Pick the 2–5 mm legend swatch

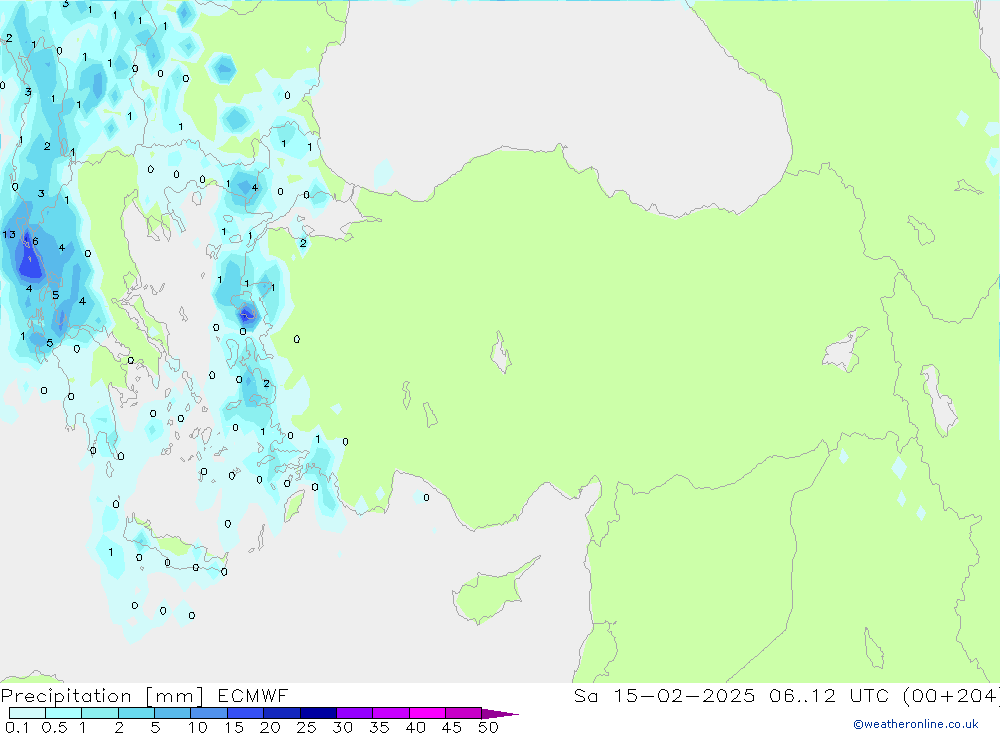pyautogui.click(x=136, y=713)
